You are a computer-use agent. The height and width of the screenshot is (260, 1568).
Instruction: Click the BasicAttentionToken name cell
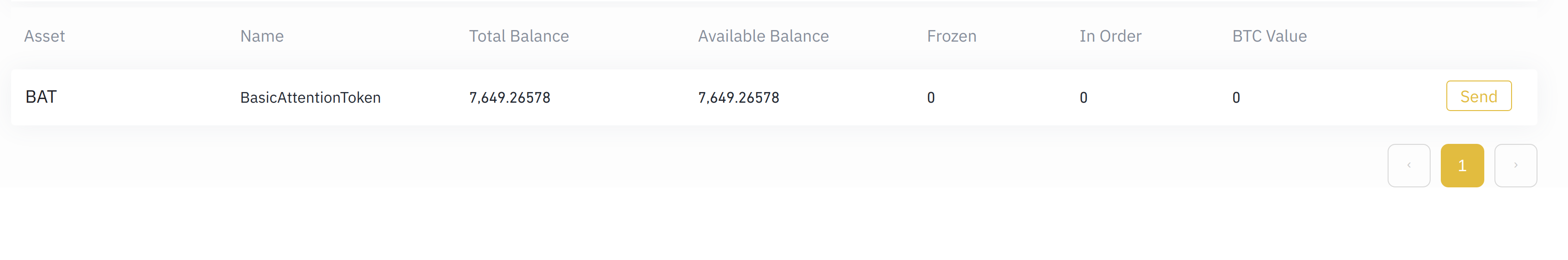click(310, 98)
